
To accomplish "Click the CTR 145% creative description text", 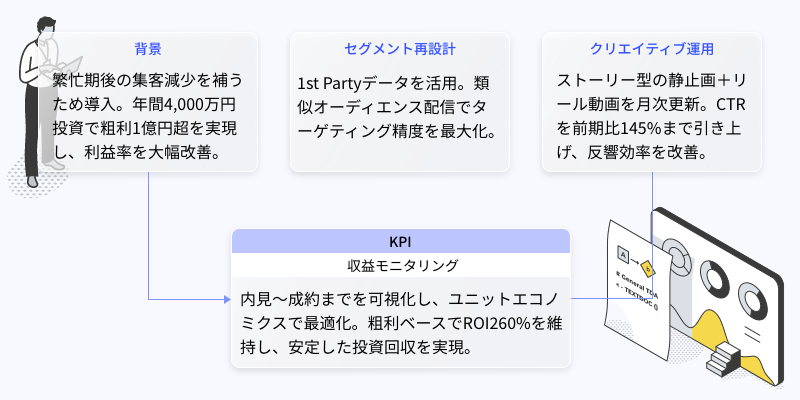I will pos(652,117).
